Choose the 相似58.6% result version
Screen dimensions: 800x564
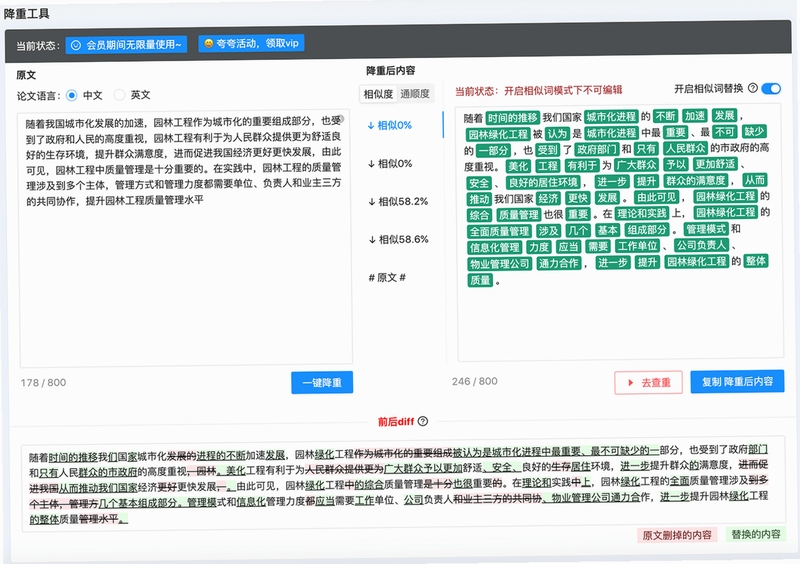point(398,239)
